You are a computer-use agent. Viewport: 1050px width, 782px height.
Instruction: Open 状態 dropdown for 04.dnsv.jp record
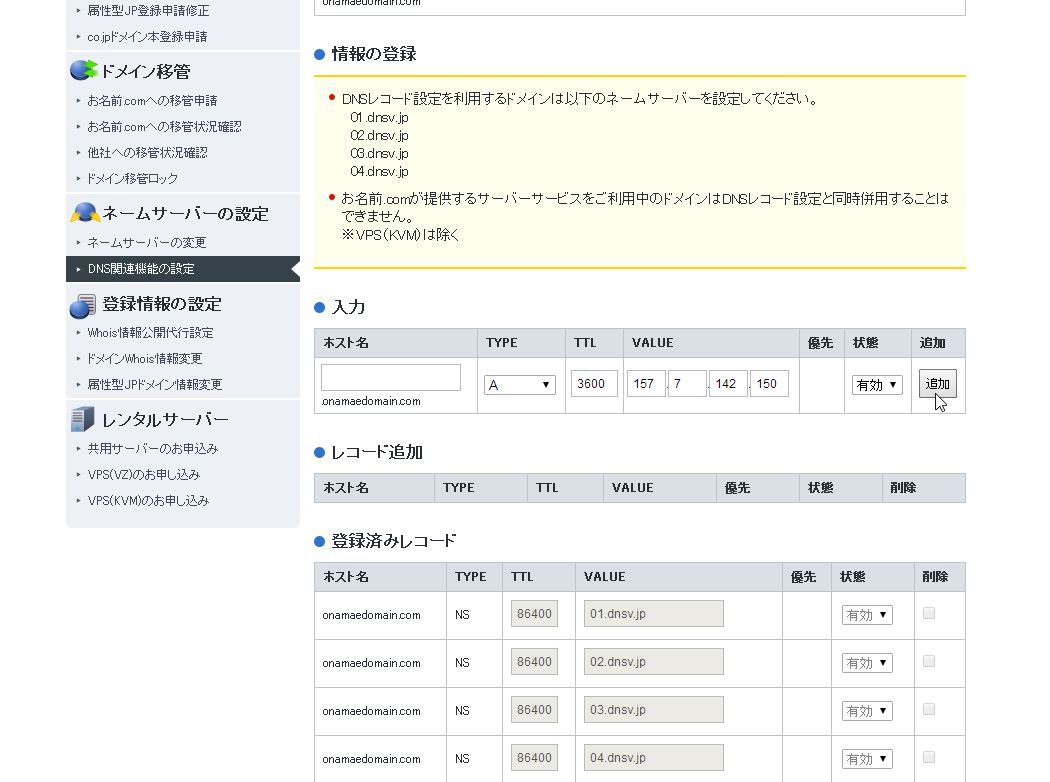click(x=867, y=759)
